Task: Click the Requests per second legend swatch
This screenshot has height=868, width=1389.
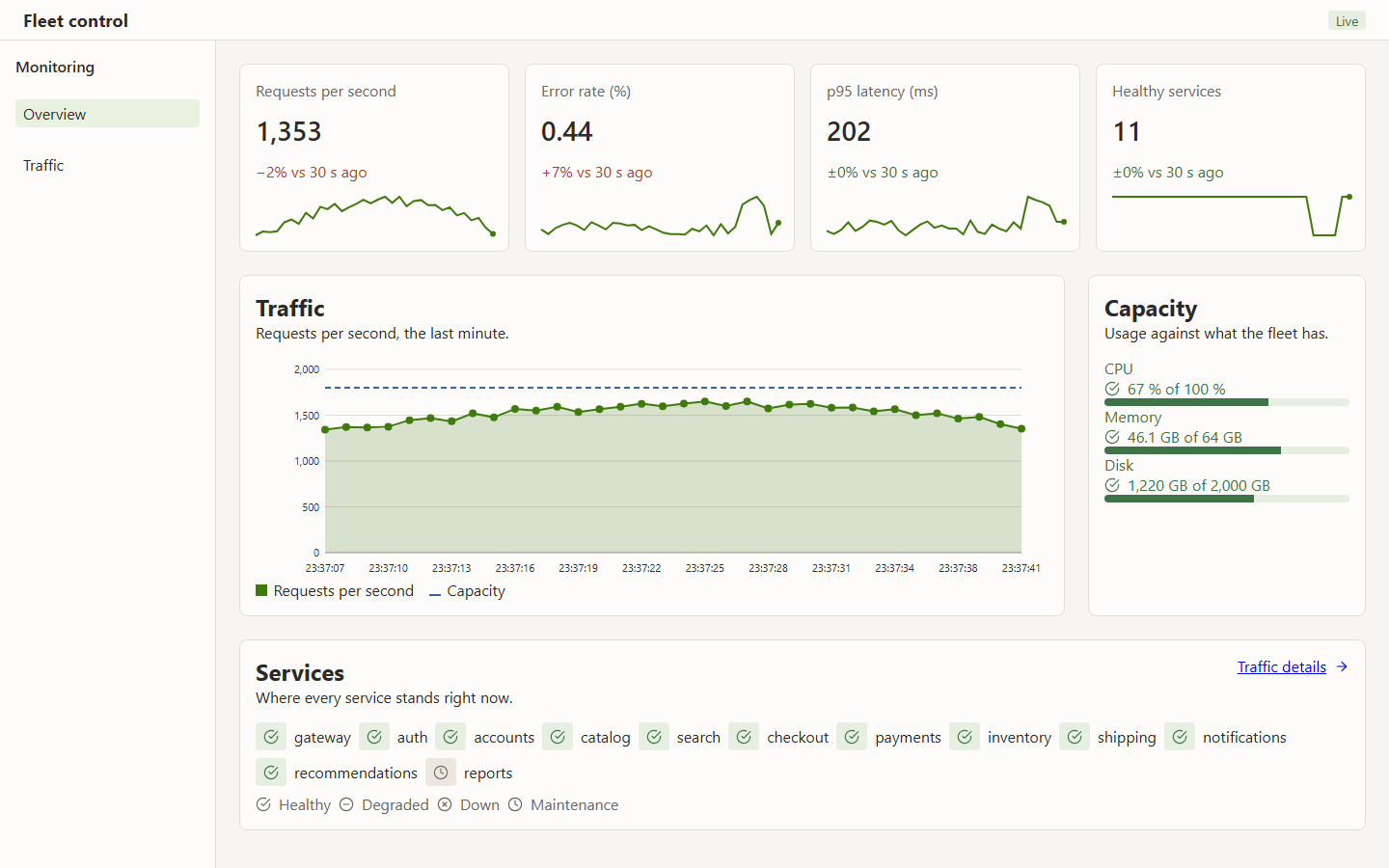Action: 261,590
